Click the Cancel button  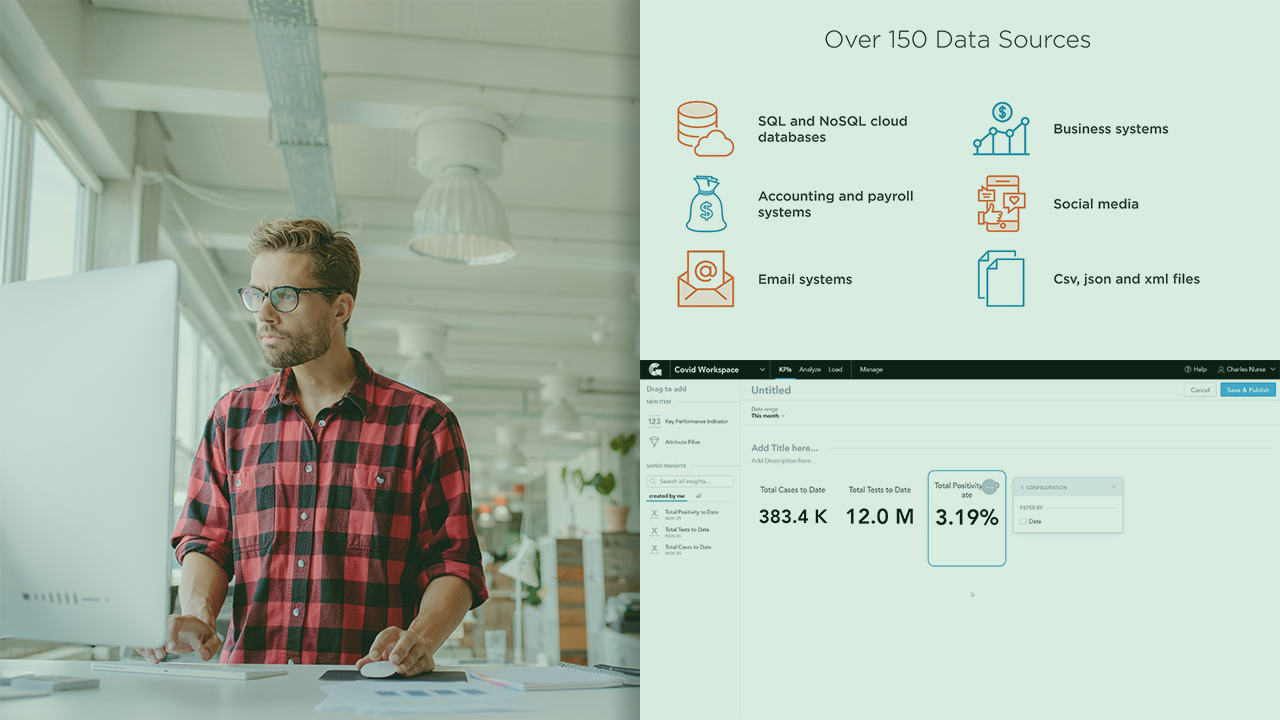click(x=1200, y=390)
